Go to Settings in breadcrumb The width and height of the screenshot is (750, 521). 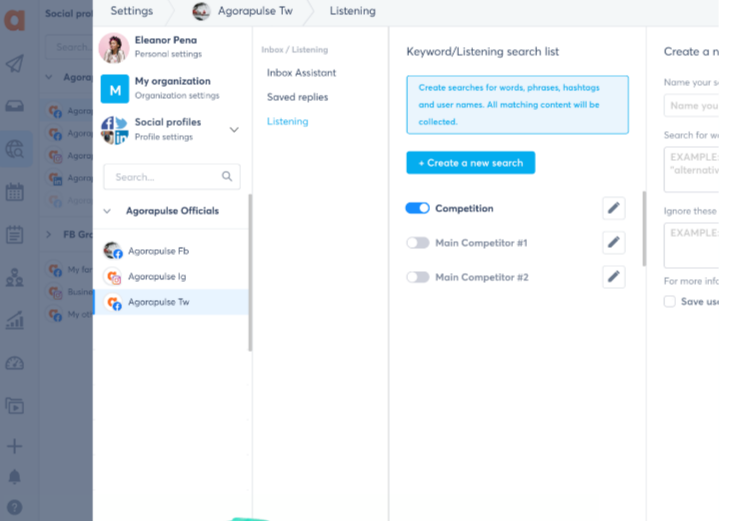[x=132, y=11]
